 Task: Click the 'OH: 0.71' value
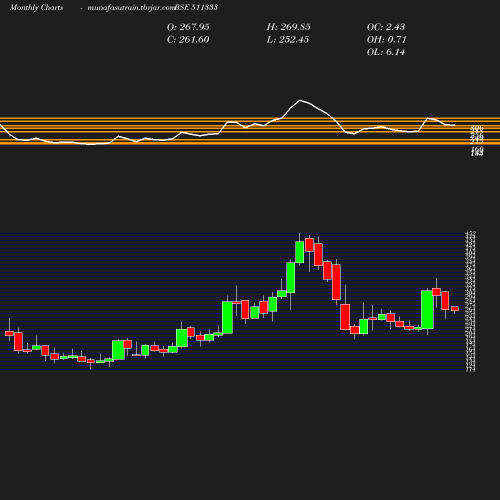click(387, 40)
